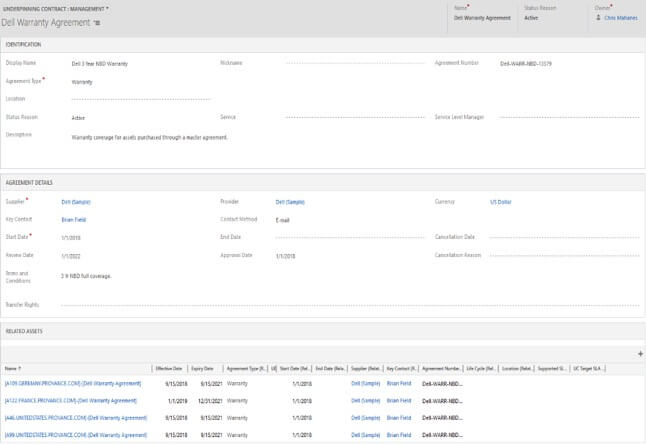The height and width of the screenshot is (444, 646).
Task: Open Brian Field in the A122 France row
Action: click(399, 401)
